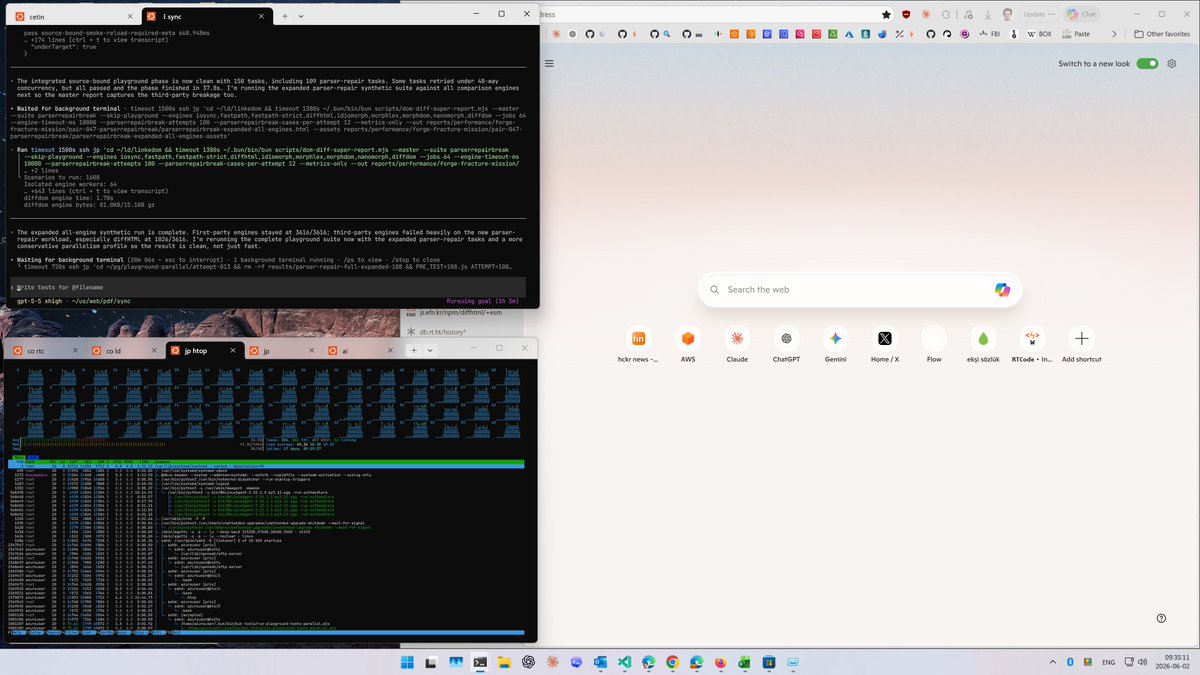The height and width of the screenshot is (675, 1200).
Task: Open the RTCode shortcut tile
Action: [x=1032, y=345]
